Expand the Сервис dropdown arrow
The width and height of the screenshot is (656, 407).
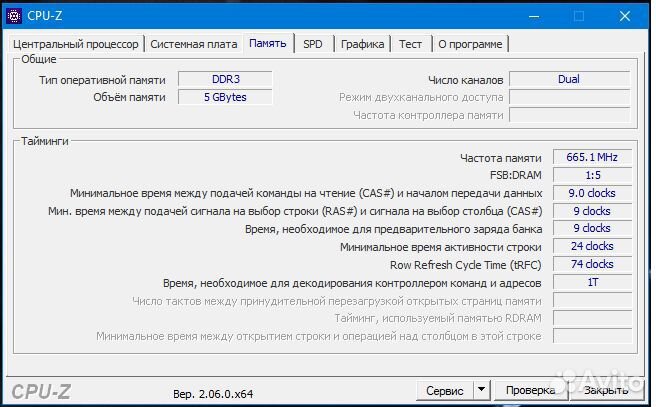[482, 390]
